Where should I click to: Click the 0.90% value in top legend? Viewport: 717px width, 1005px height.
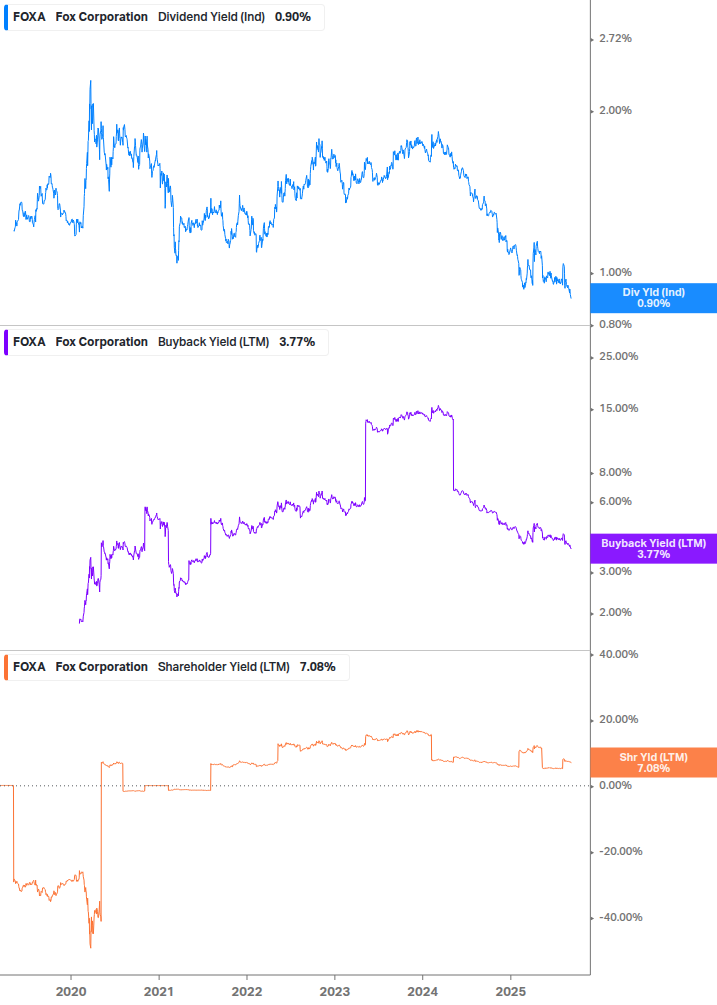point(293,17)
